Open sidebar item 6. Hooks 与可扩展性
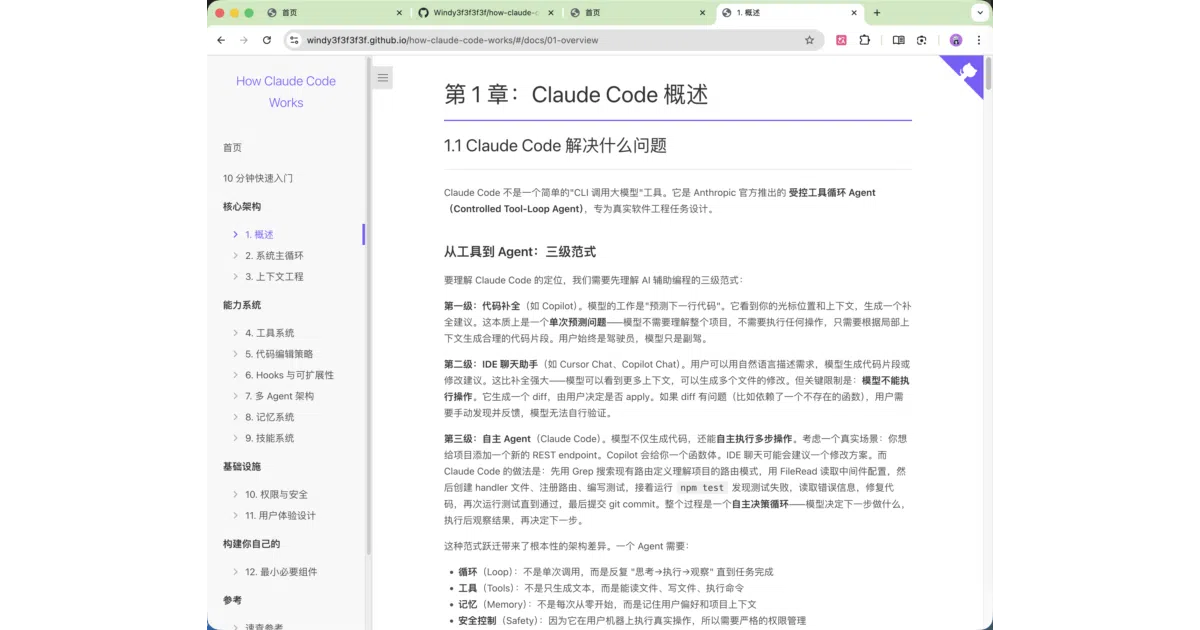 click(290, 375)
